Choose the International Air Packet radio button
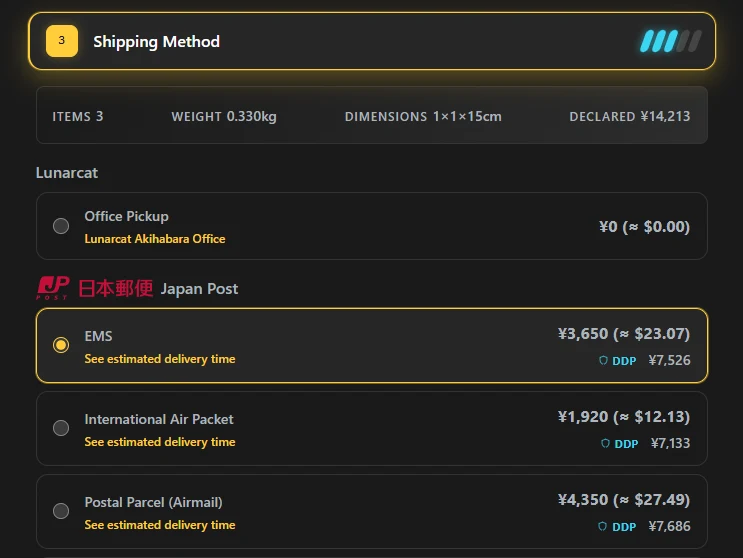The width and height of the screenshot is (743, 558). point(61,428)
